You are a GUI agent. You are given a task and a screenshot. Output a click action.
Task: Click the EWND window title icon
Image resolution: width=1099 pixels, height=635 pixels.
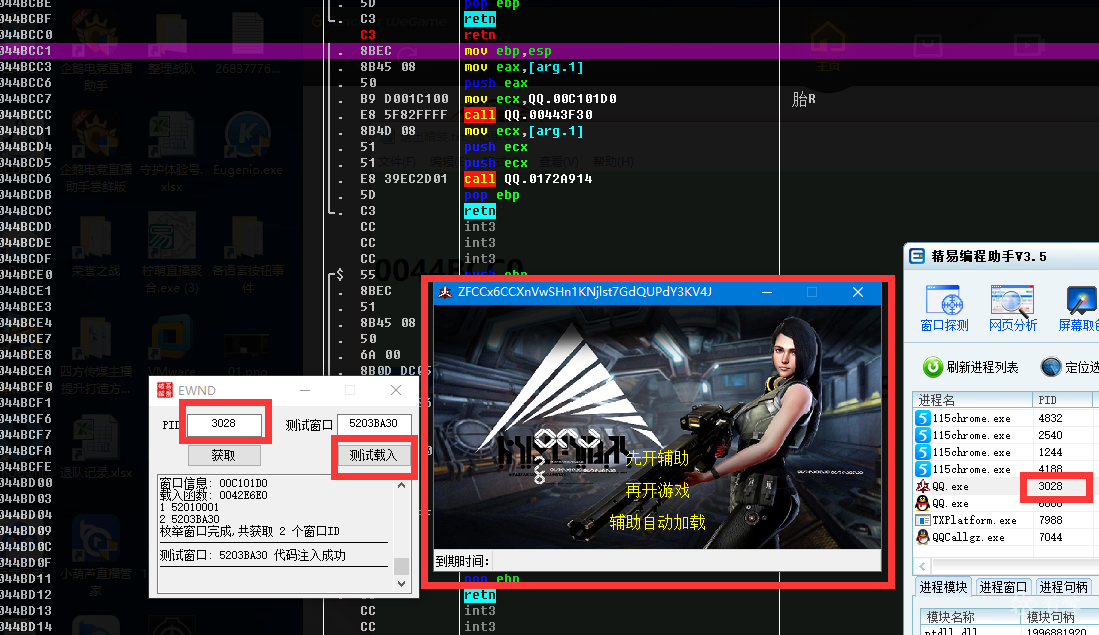[x=165, y=390]
